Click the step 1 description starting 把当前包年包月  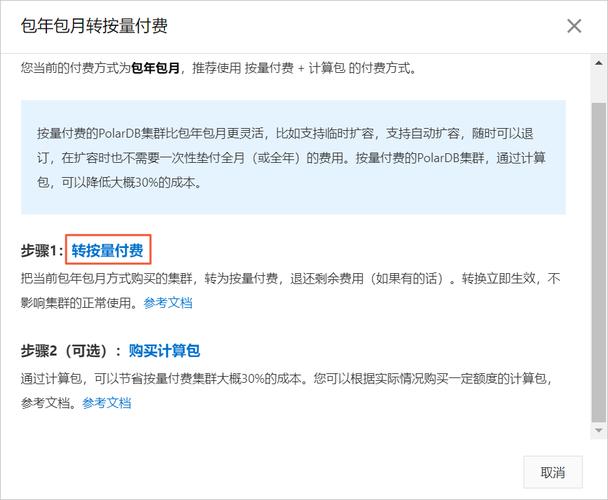pyautogui.click(x=290, y=291)
